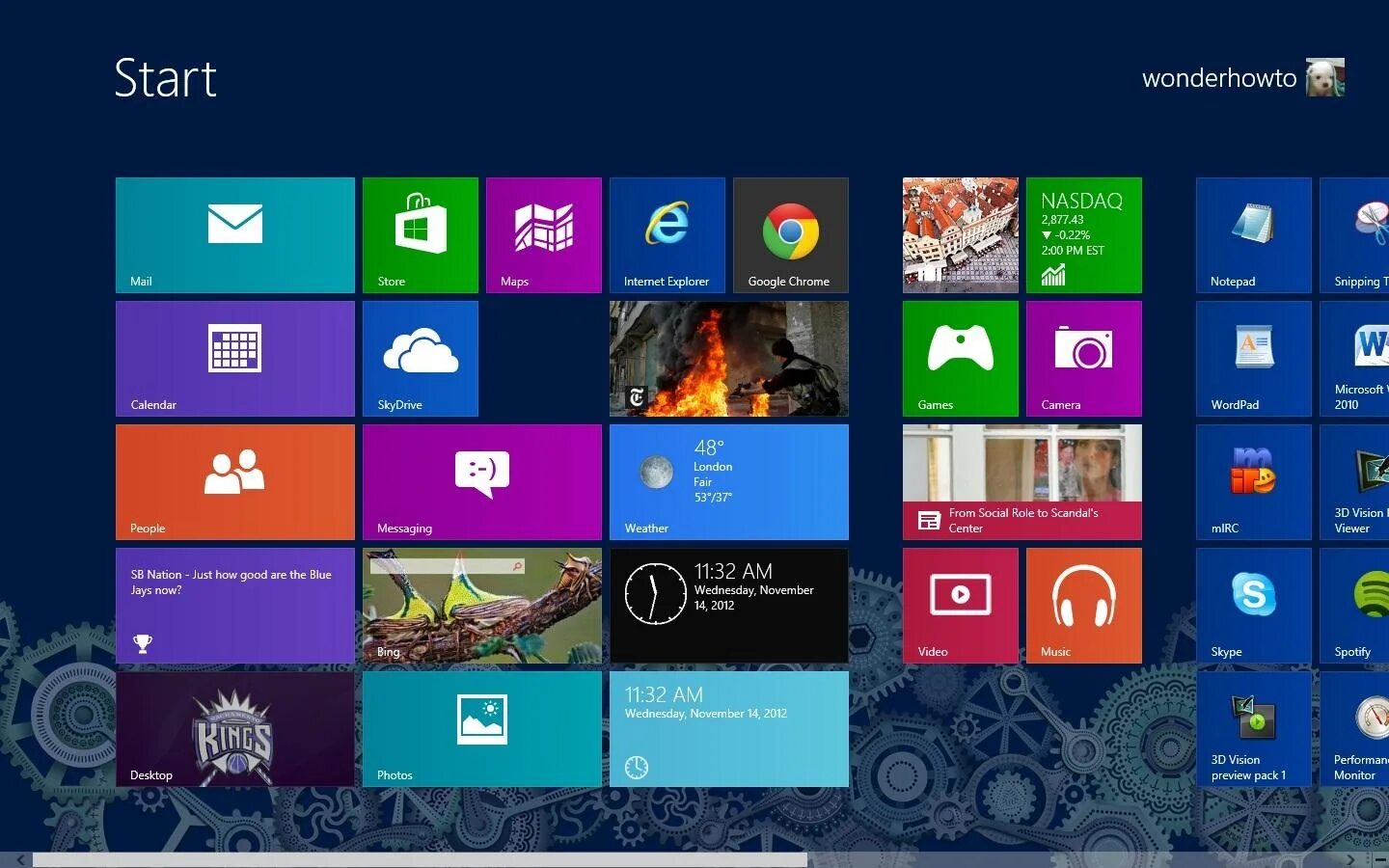Open the NASDAQ finance tile
The height and width of the screenshot is (868, 1389).
tap(1084, 235)
